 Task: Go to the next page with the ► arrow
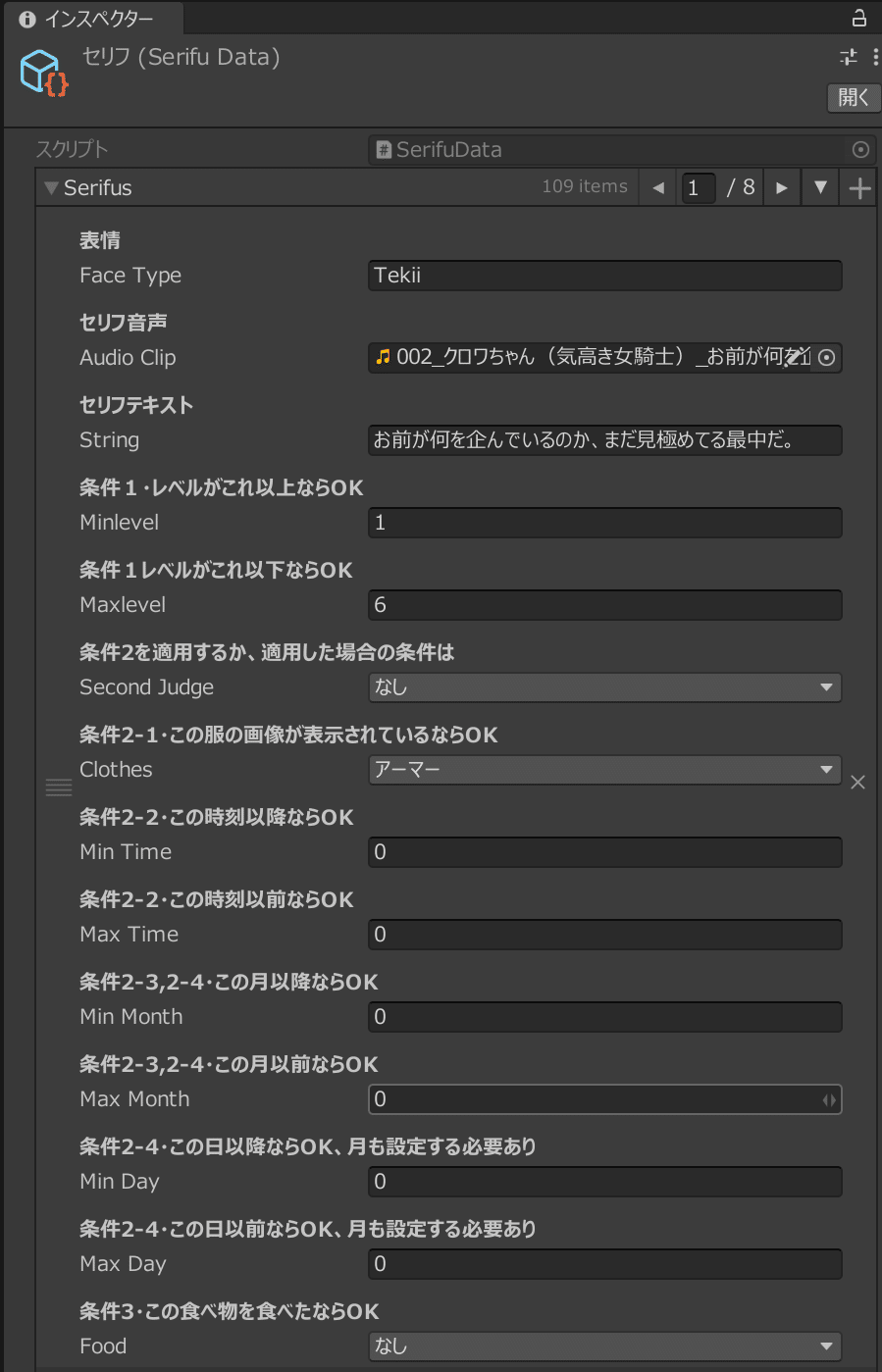781,187
